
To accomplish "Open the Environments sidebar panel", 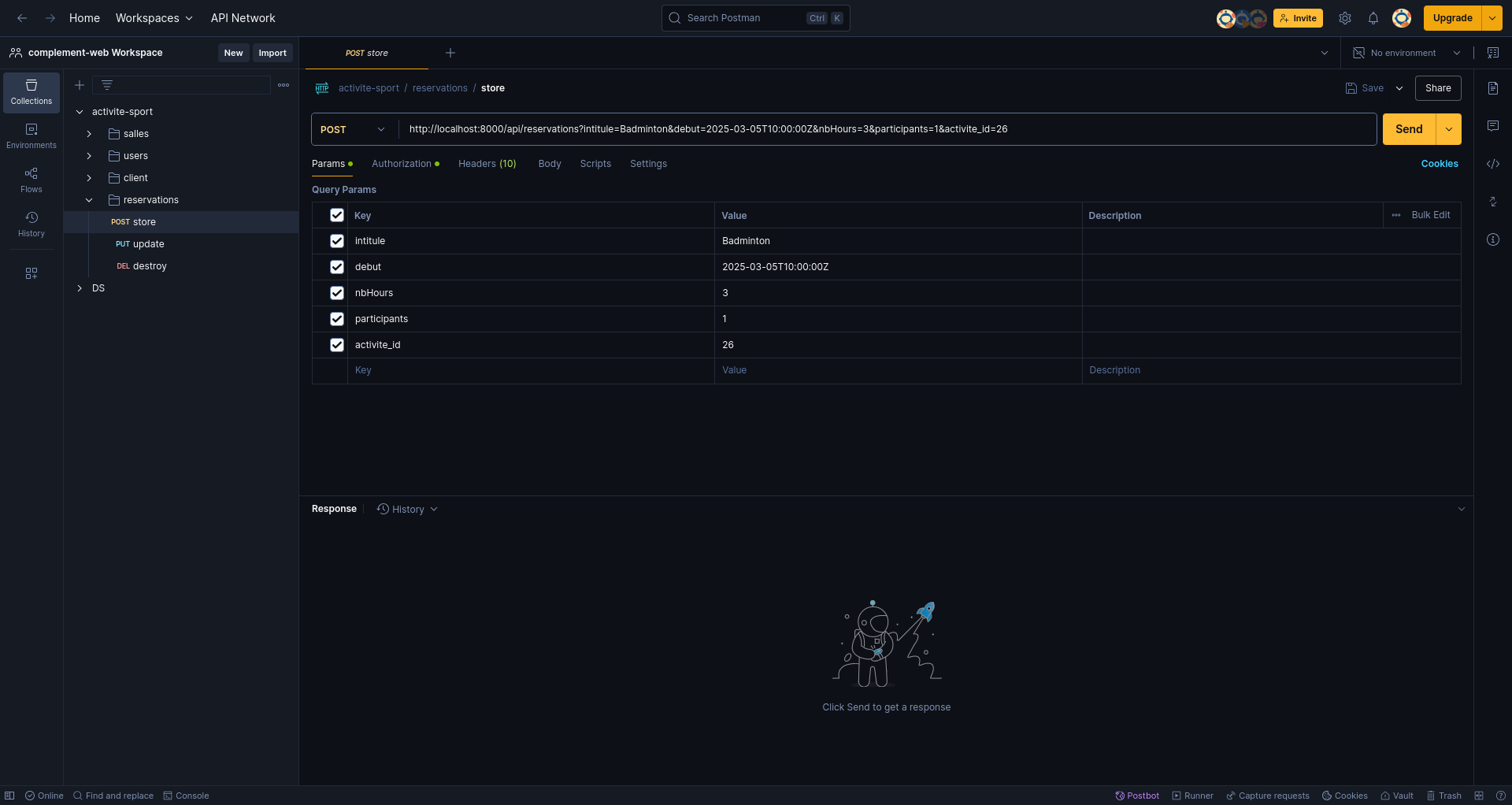I will coord(31,136).
